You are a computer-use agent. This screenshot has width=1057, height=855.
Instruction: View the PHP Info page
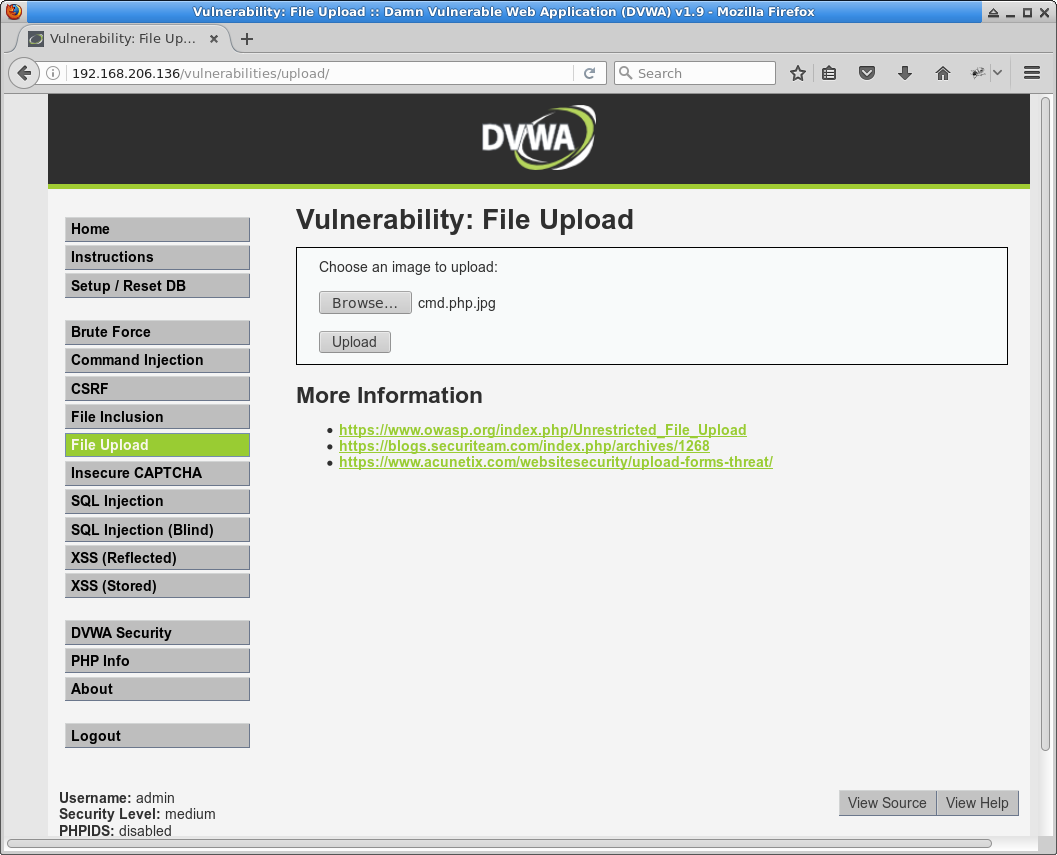[x=157, y=661]
